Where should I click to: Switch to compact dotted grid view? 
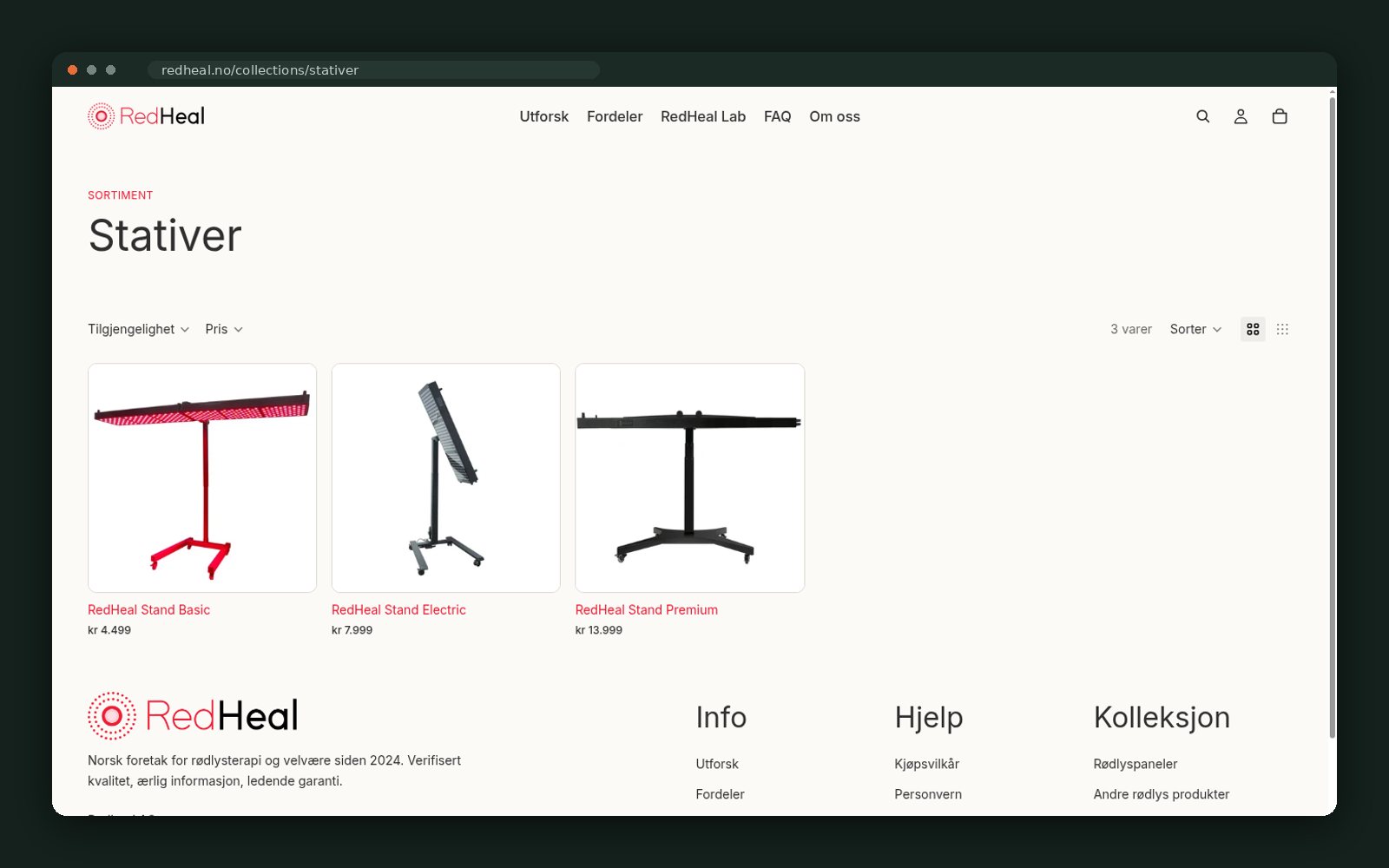tap(1282, 329)
